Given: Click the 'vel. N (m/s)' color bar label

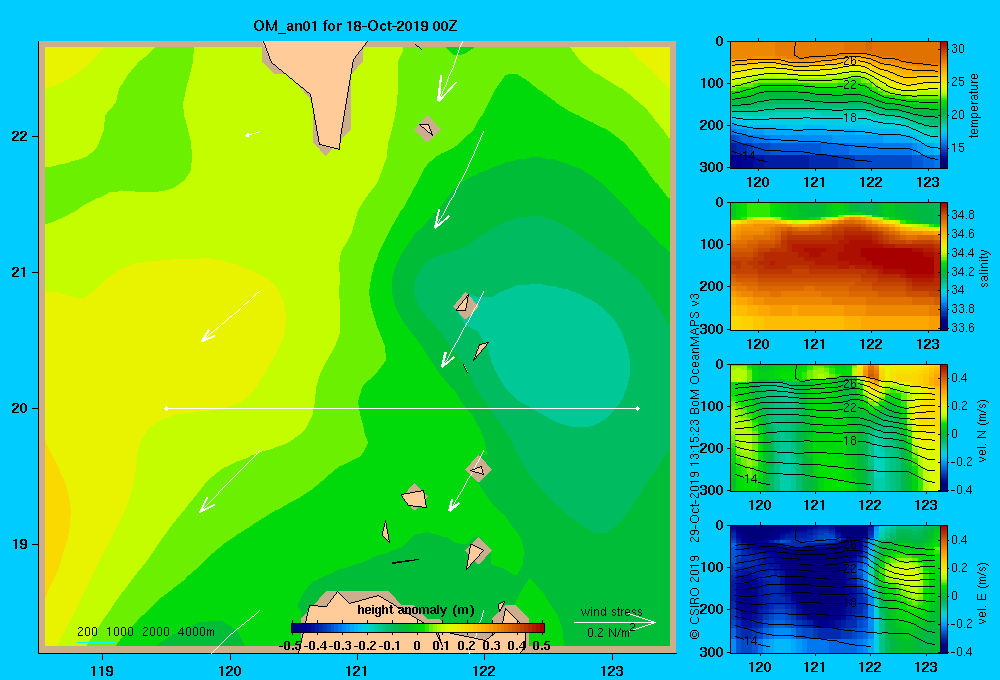Looking at the screenshot, I should [x=982, y=431].
